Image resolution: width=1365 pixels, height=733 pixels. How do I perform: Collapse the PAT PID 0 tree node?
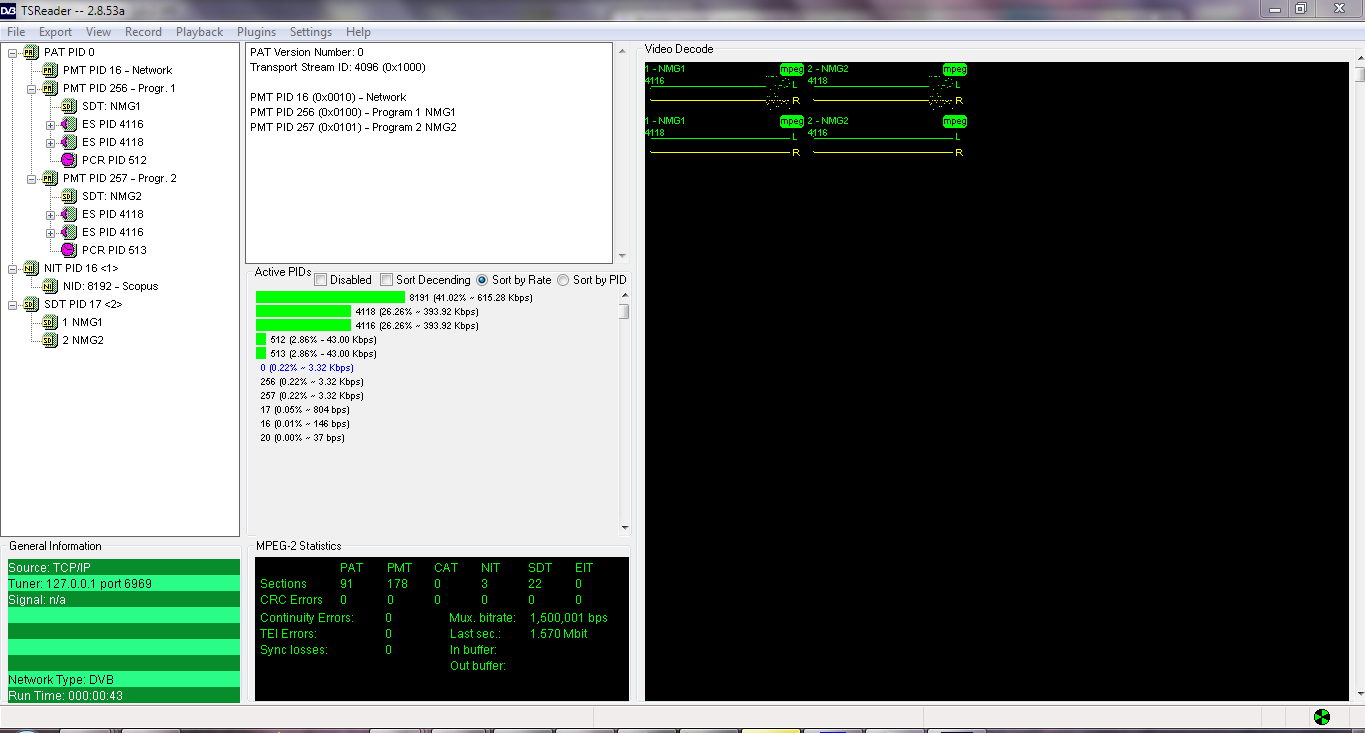click(x=12, y=52)
